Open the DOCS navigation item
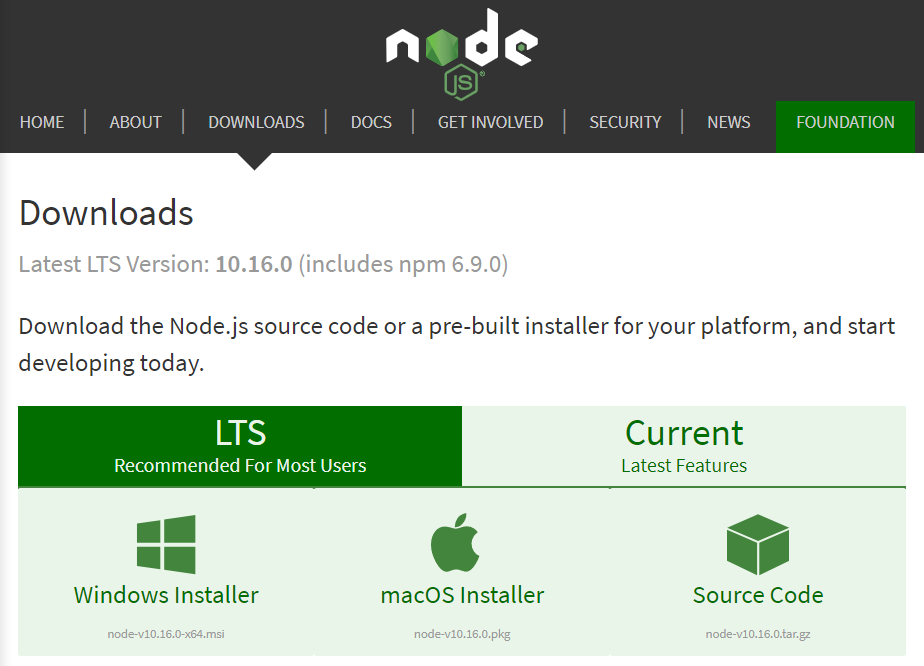This screenshot has height=666, width=924. 371,122
